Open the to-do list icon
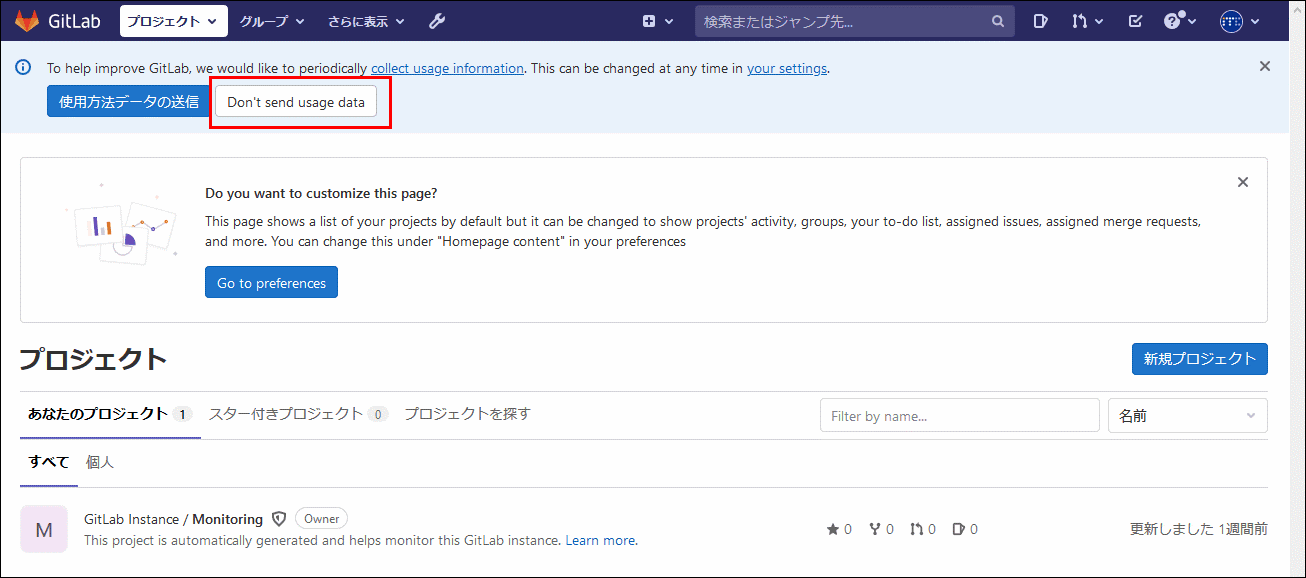Screen dimensions: 1306x578 [1135, 21]
